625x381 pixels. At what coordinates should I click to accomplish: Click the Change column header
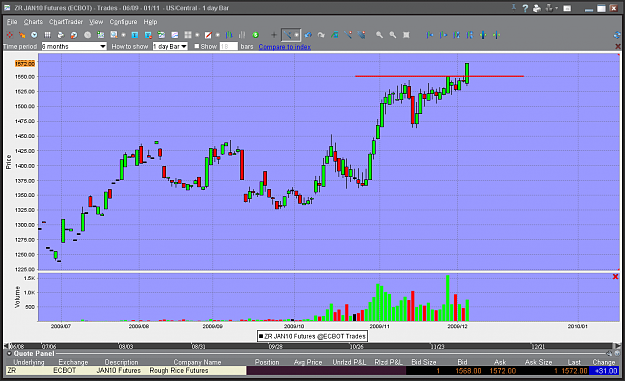pyautogui.click(x=603, y=362)
